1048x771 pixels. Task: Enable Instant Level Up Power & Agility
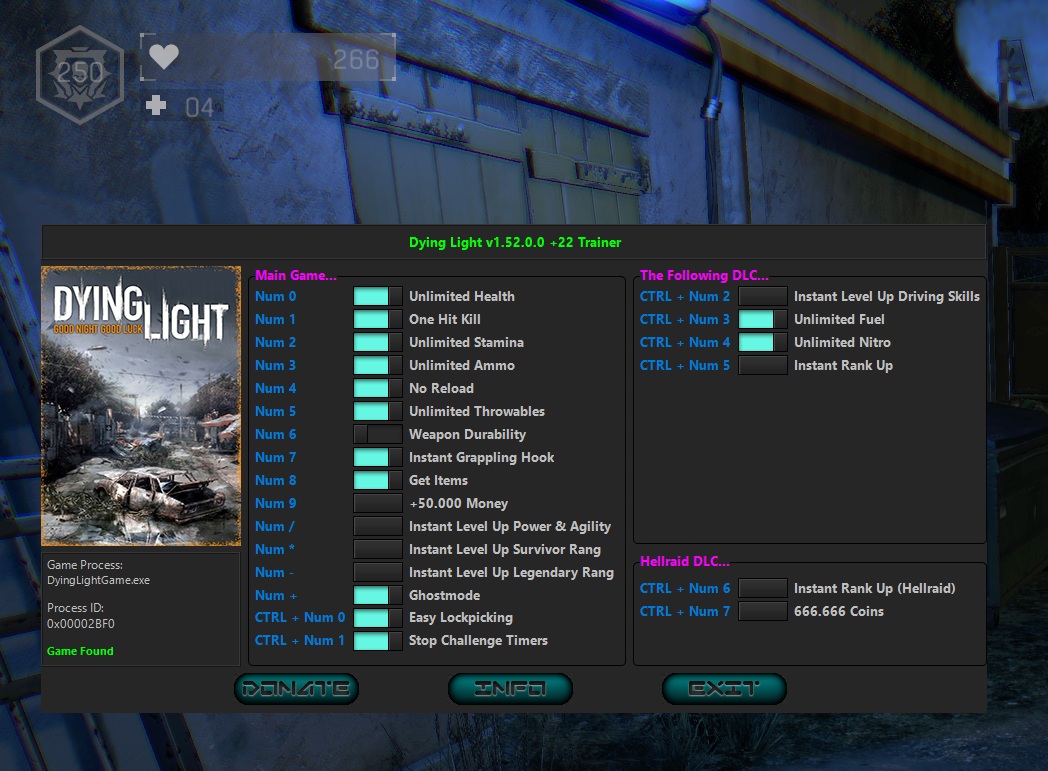coord(378,526)
